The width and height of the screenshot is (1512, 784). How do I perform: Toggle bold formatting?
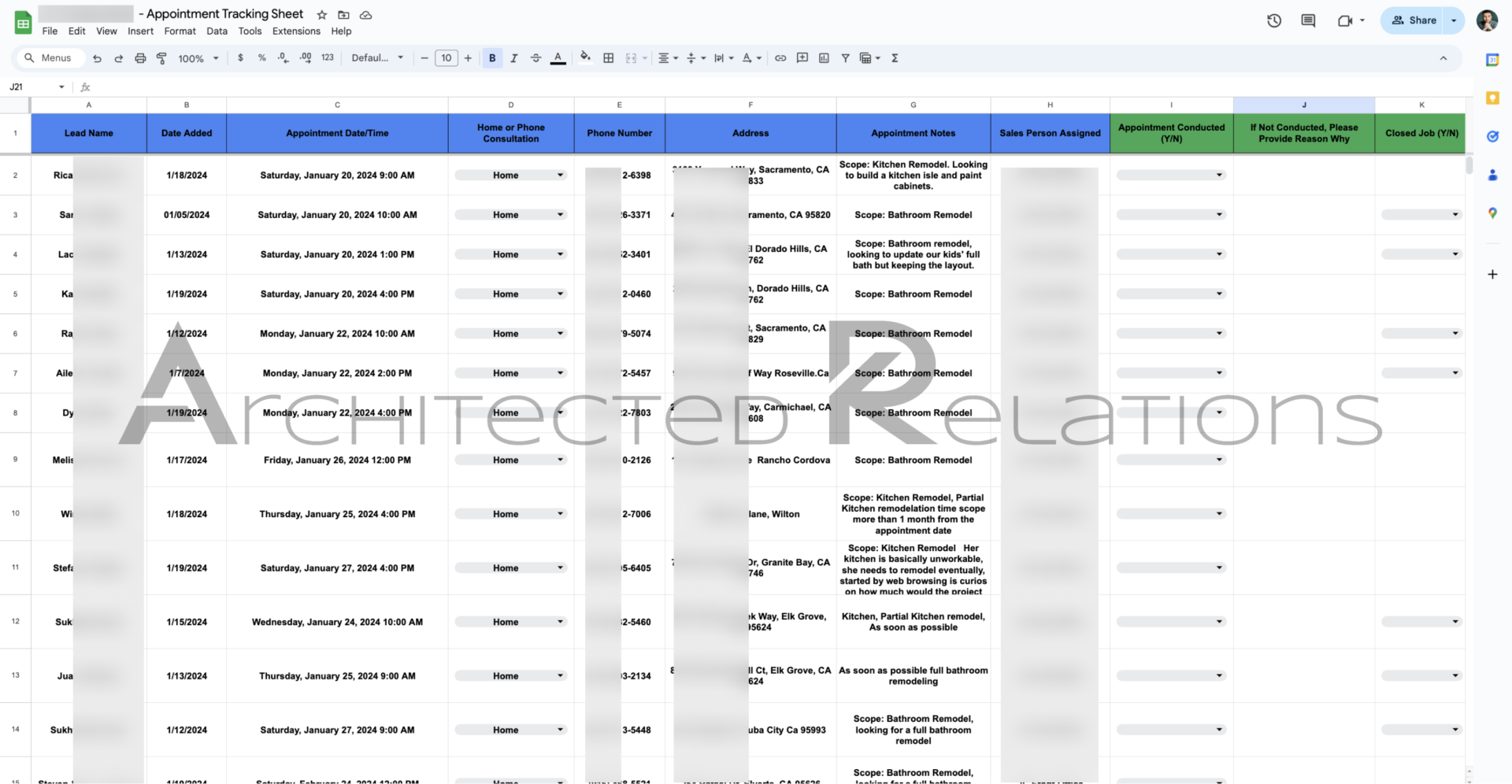(492, 58)
